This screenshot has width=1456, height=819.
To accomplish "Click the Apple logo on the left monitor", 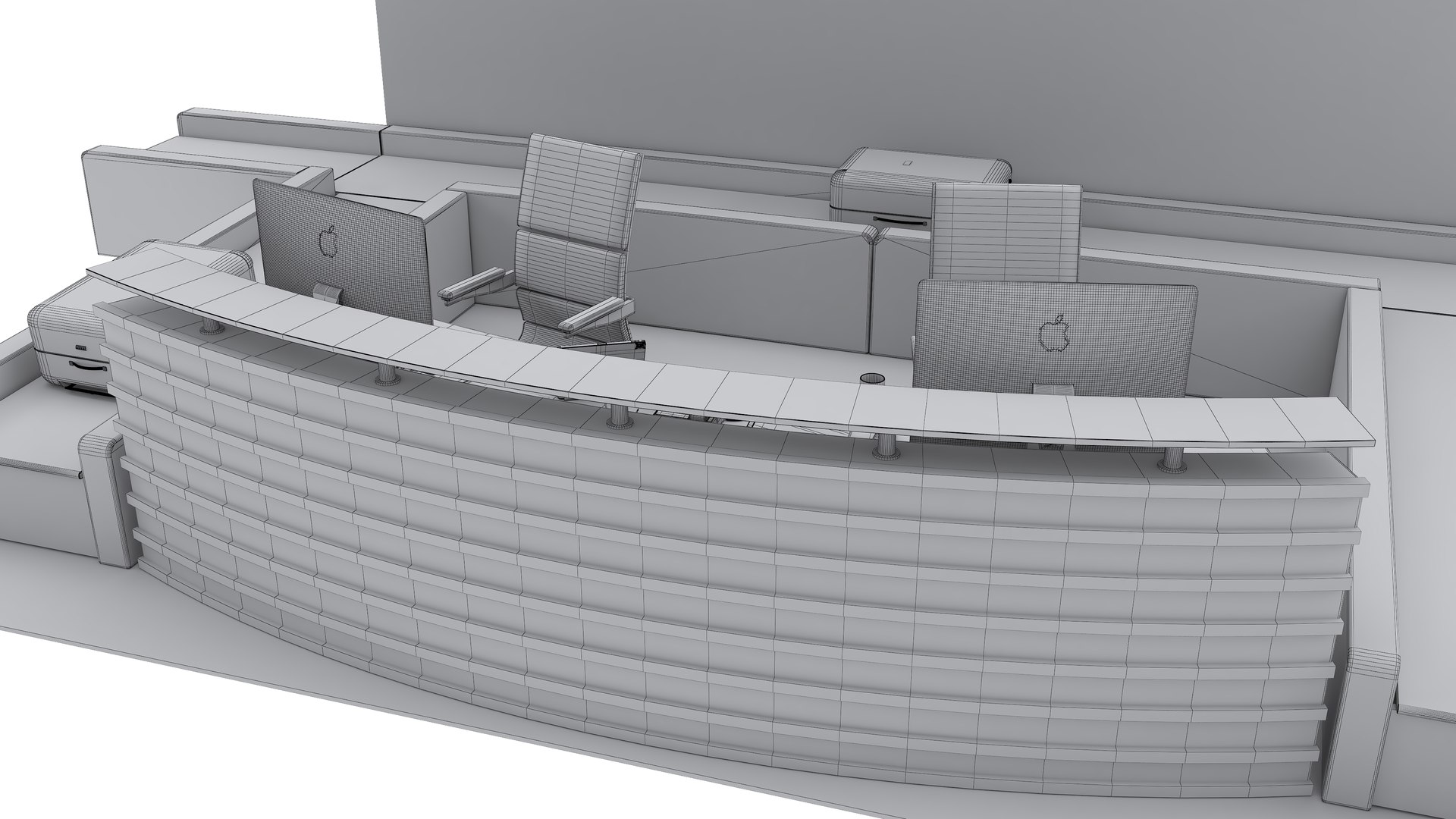I will [328, 240].
